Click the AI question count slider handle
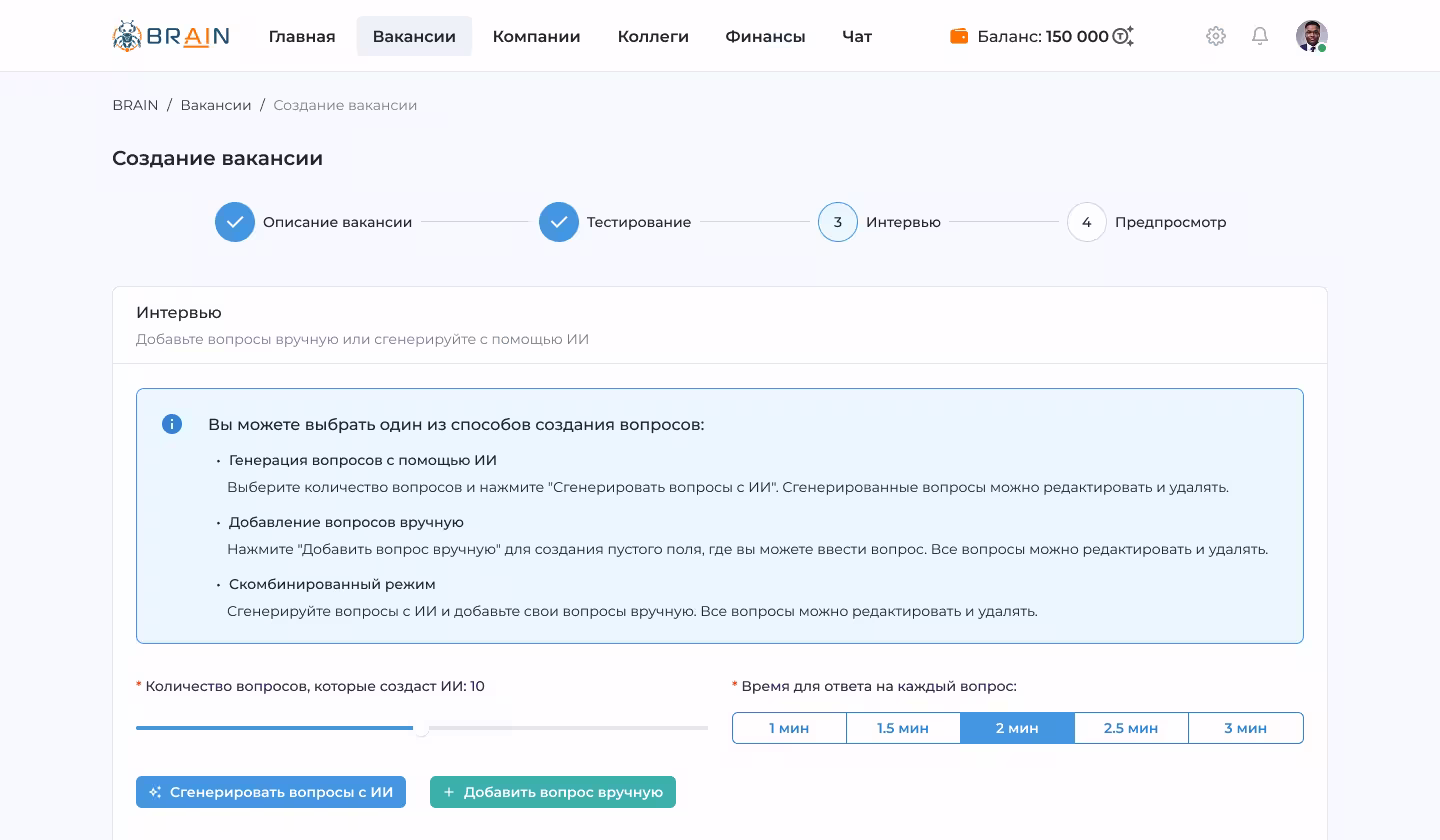This screenshot has height=840, width=1440. (421, 729)
